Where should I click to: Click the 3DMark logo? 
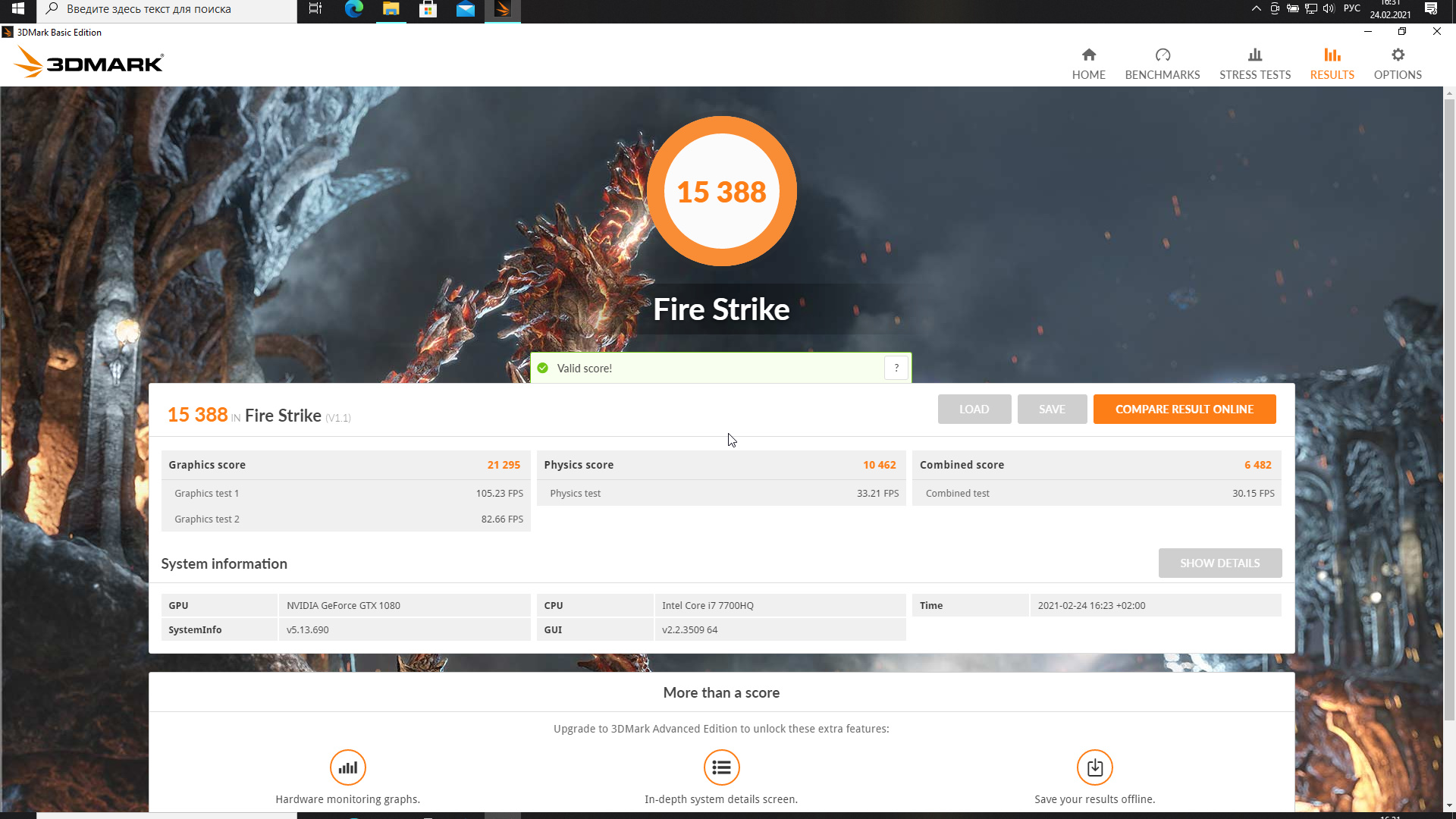coord(89,62)
